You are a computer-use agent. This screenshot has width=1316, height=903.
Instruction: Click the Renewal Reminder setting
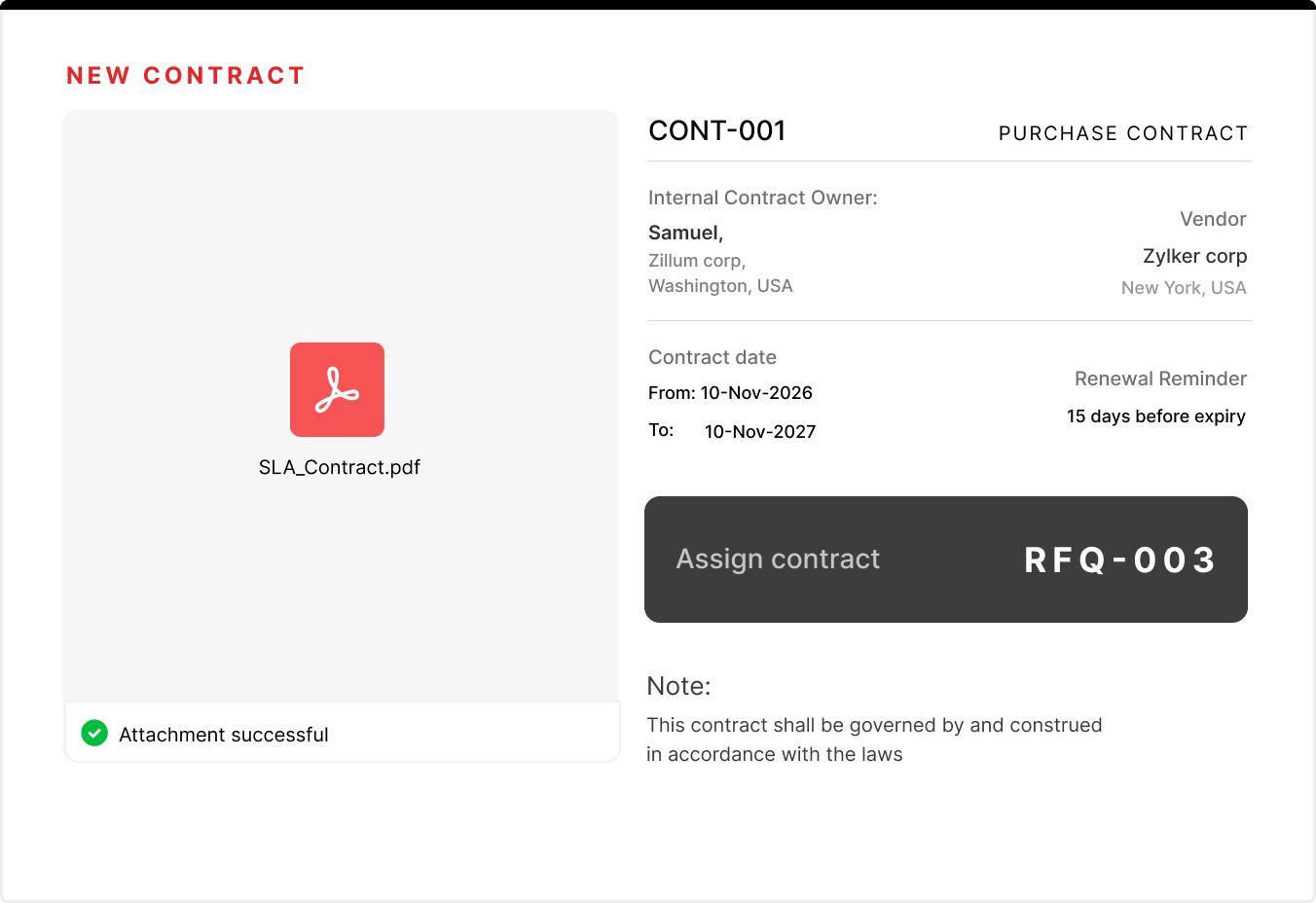(x=1160, y=379)
